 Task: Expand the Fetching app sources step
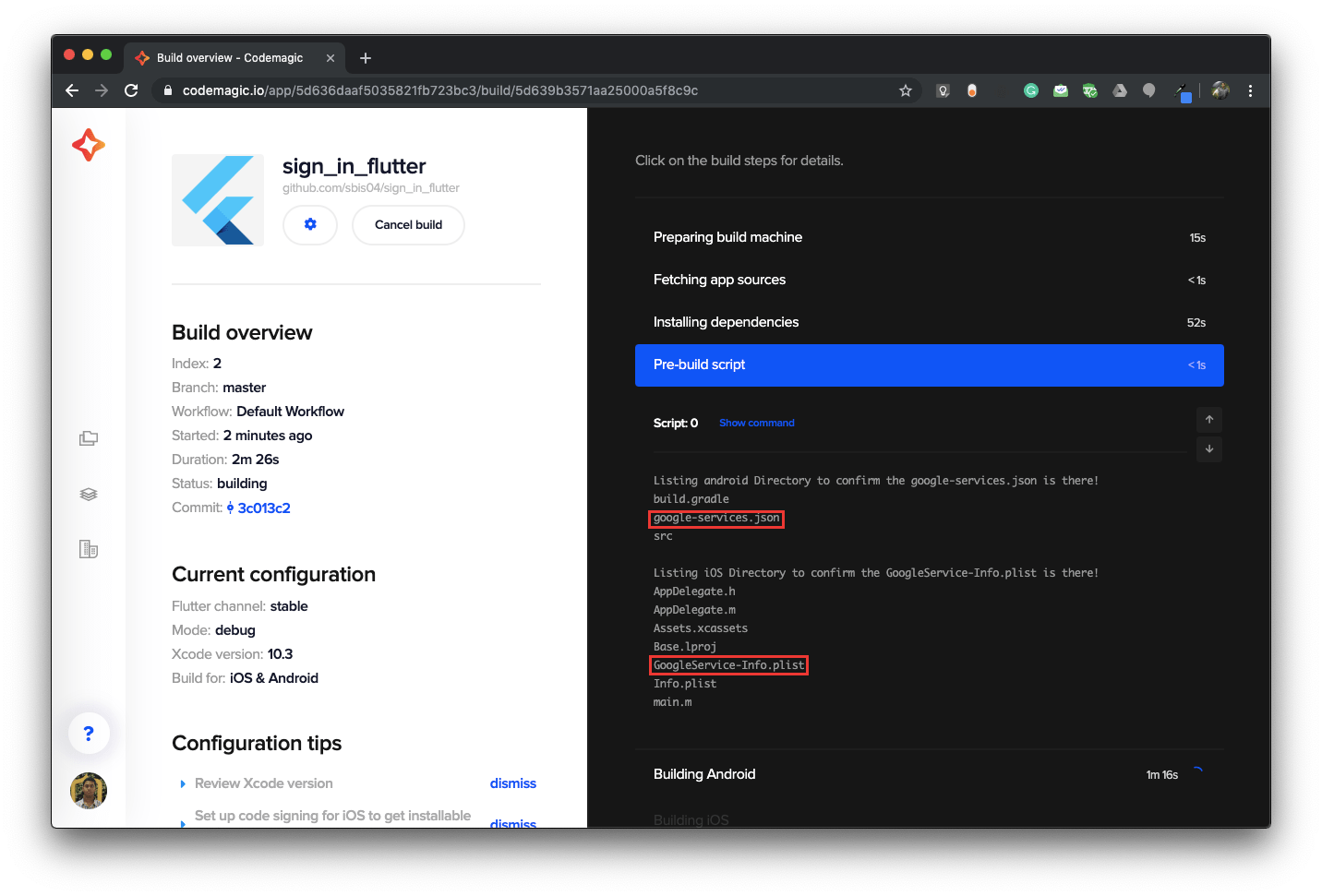tap(929, 280)
